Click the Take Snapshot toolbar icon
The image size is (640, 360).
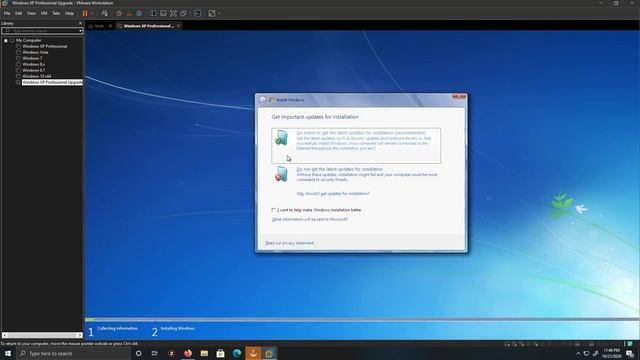tap(119, 13)
